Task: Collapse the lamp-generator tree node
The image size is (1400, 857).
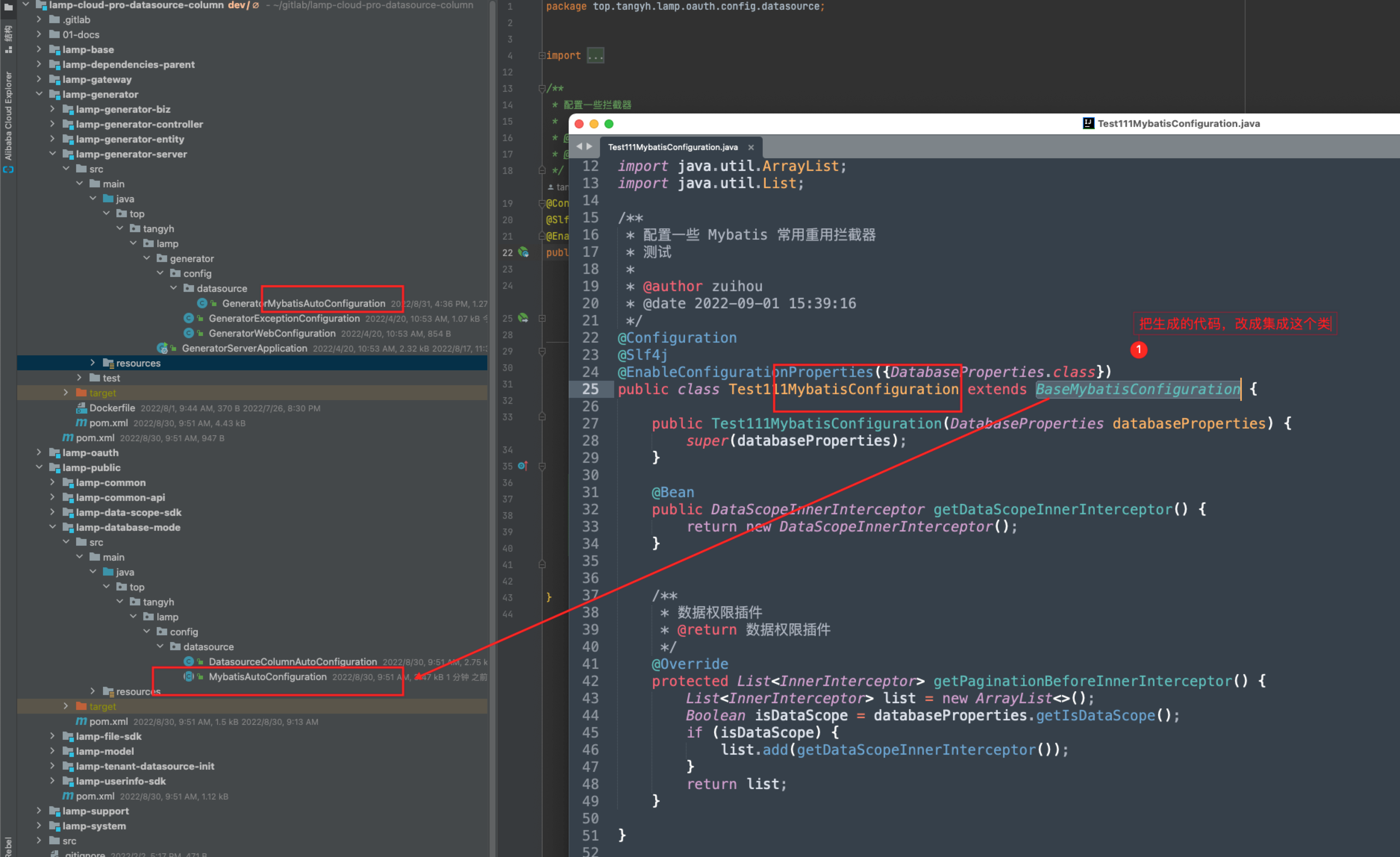Action: coord(40,94)
